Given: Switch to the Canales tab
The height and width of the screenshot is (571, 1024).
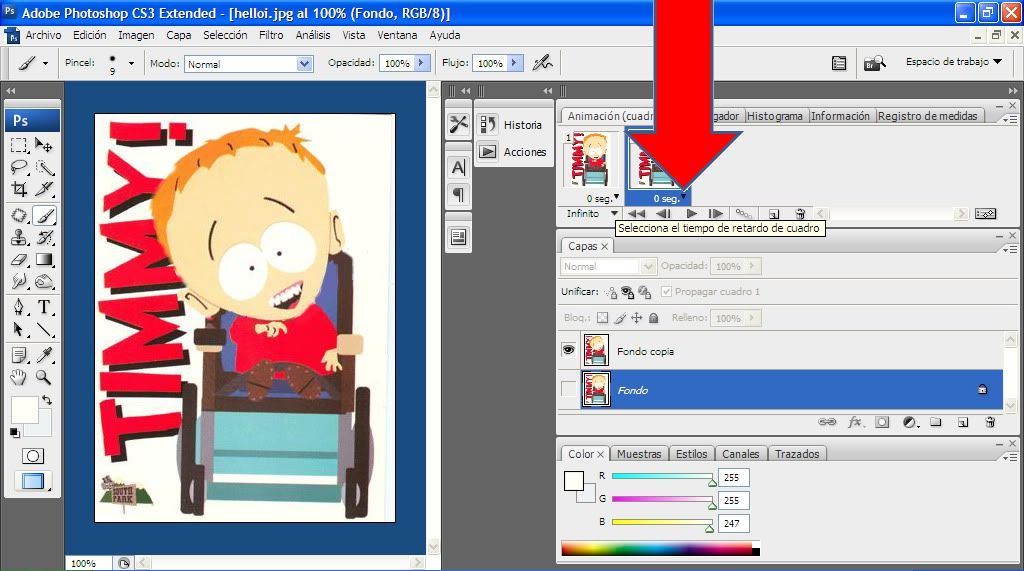Looking at the screenshot, I should 741,453.
